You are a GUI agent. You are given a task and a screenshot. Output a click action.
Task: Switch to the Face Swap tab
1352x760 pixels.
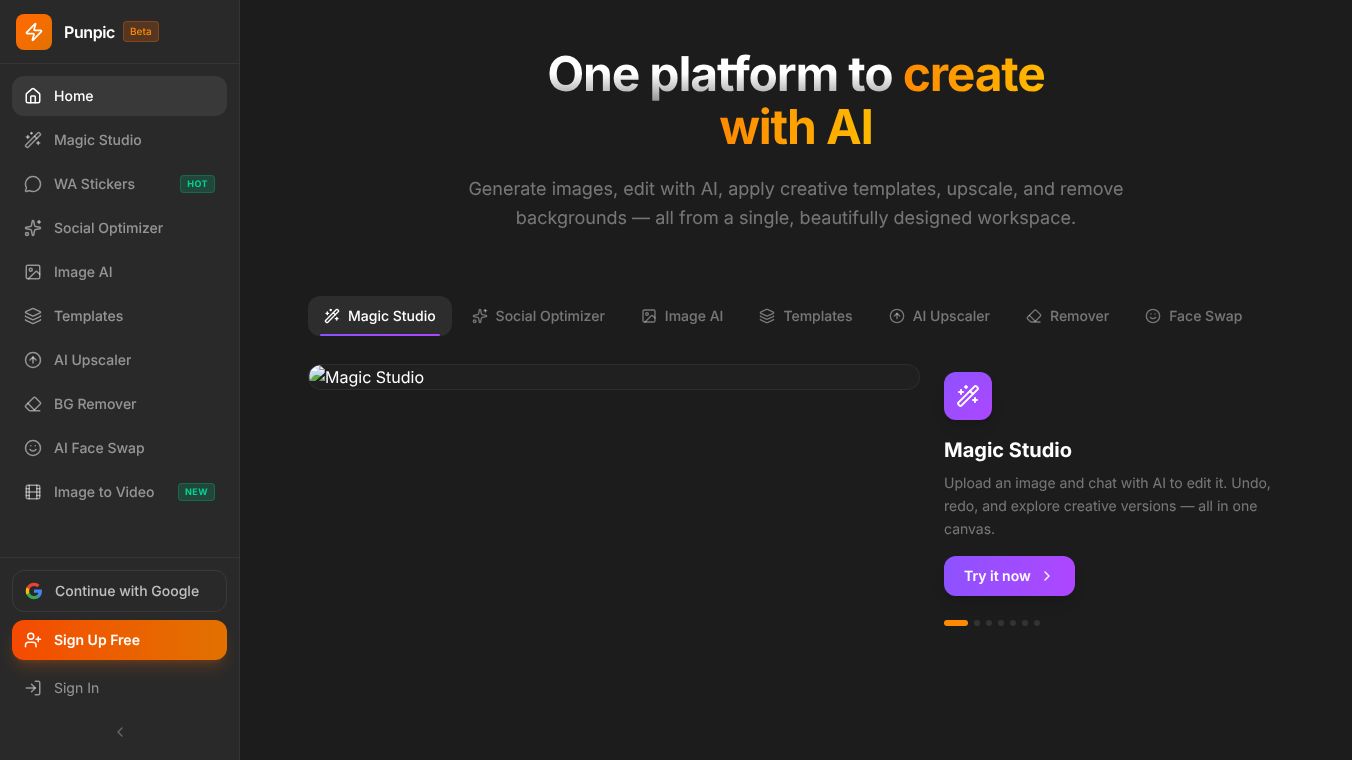coord(1193,316)
